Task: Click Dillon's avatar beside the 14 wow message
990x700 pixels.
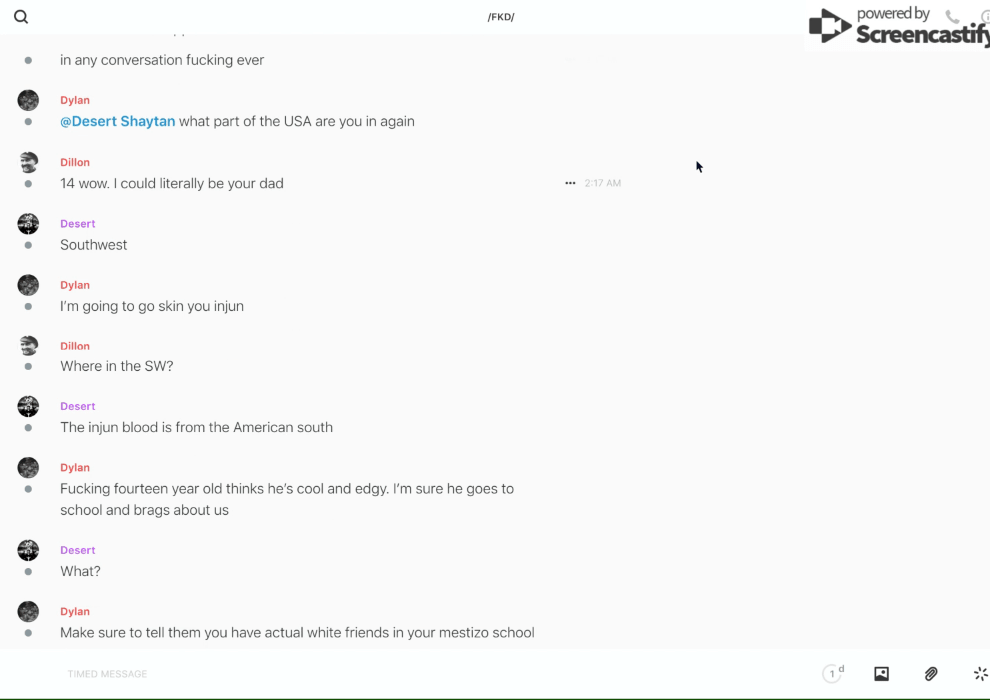Action: (28, 162)
